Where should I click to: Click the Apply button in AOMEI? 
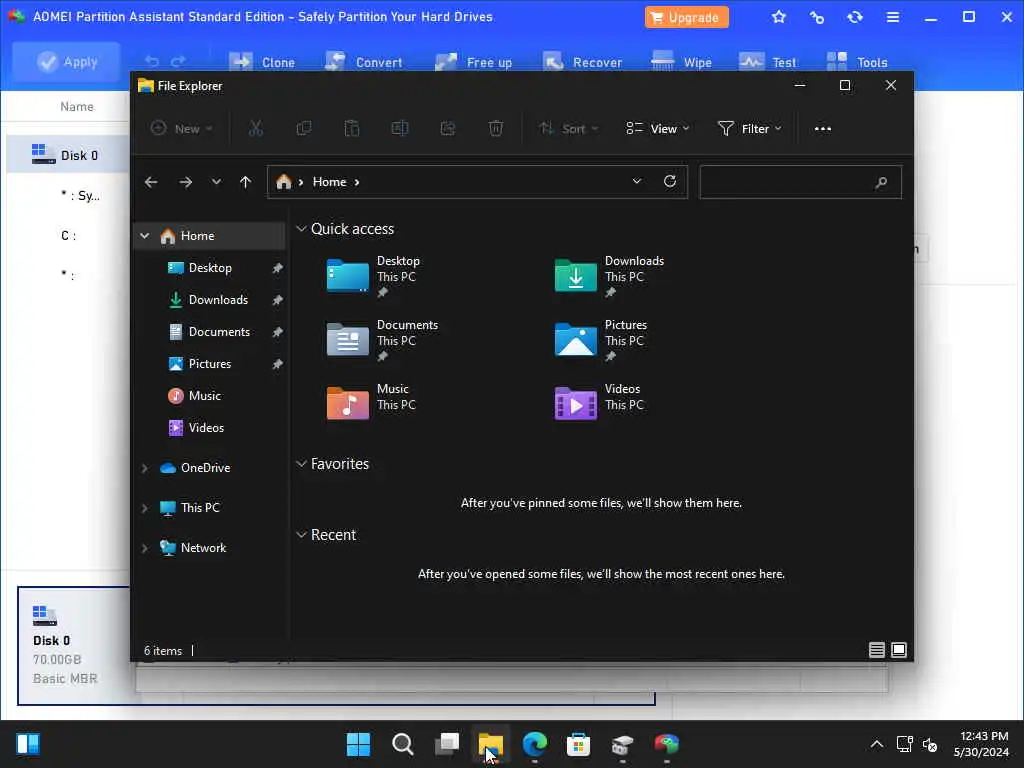[67, 62]
